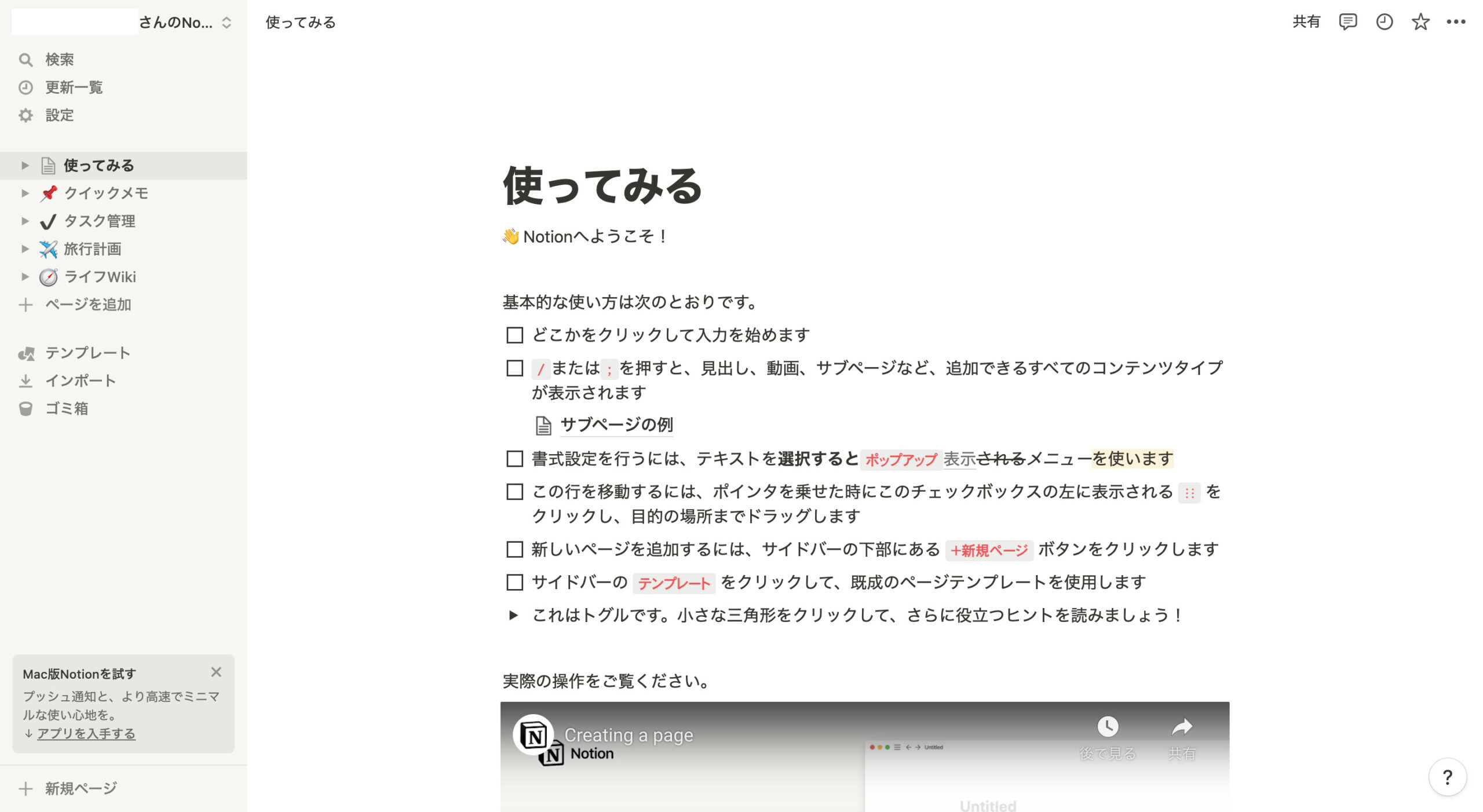
Task: Click 新規ページ at sidebar bottom
Action: click(x=123, y=788)
